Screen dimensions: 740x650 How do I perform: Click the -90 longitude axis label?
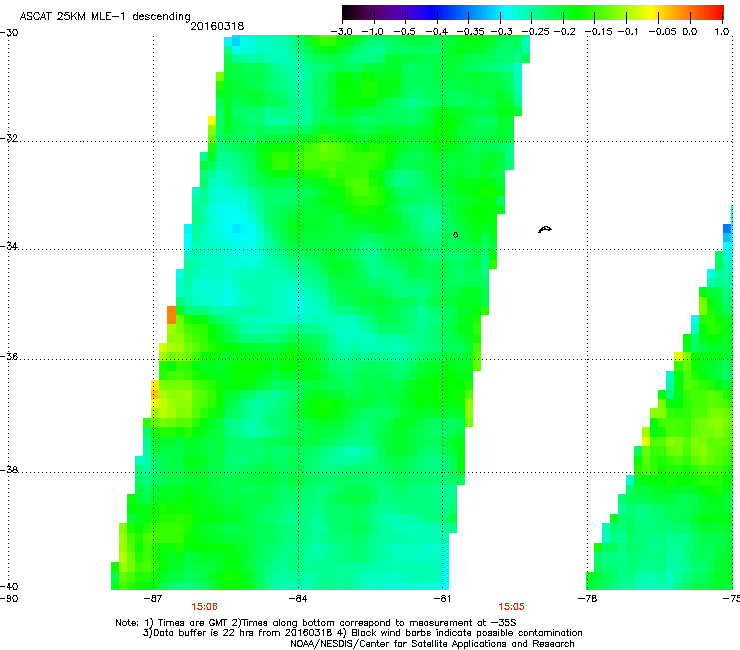9,599
